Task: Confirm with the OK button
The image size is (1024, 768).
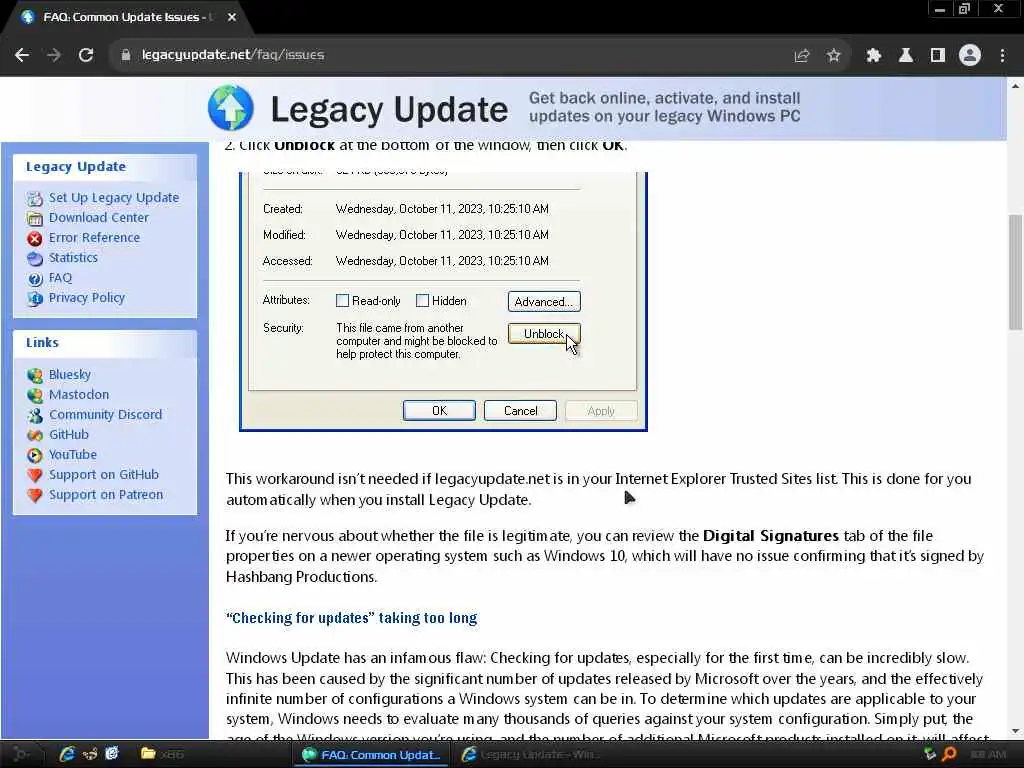Action: click(440, 411)
